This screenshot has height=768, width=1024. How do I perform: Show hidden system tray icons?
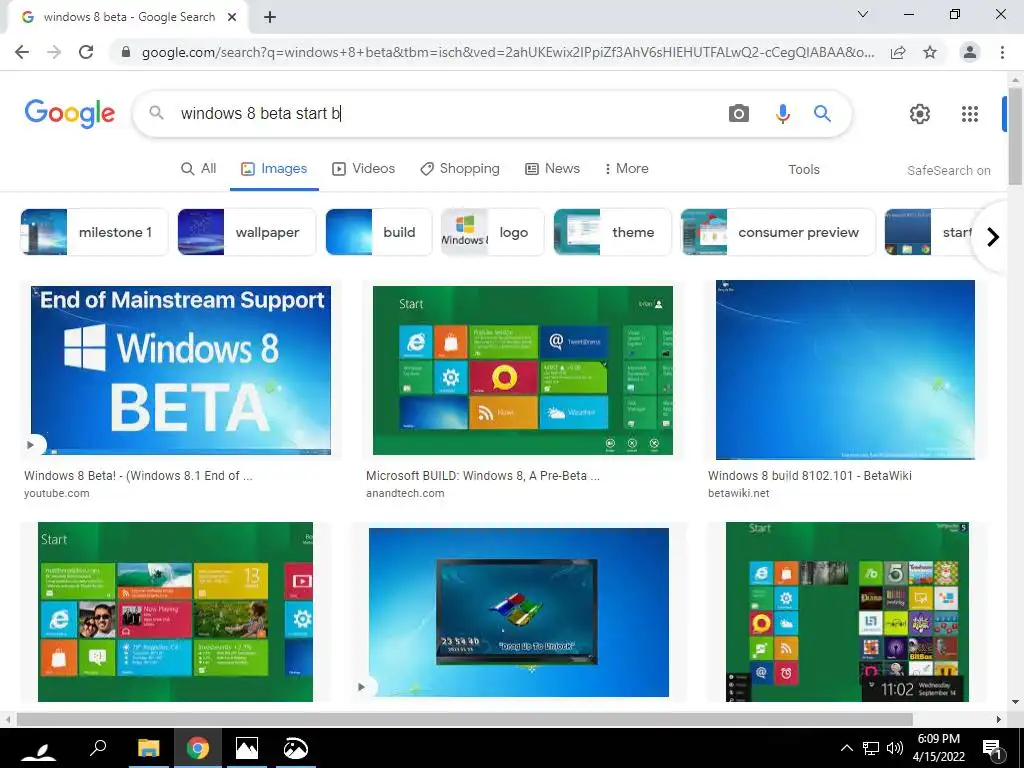pos(846,748)
